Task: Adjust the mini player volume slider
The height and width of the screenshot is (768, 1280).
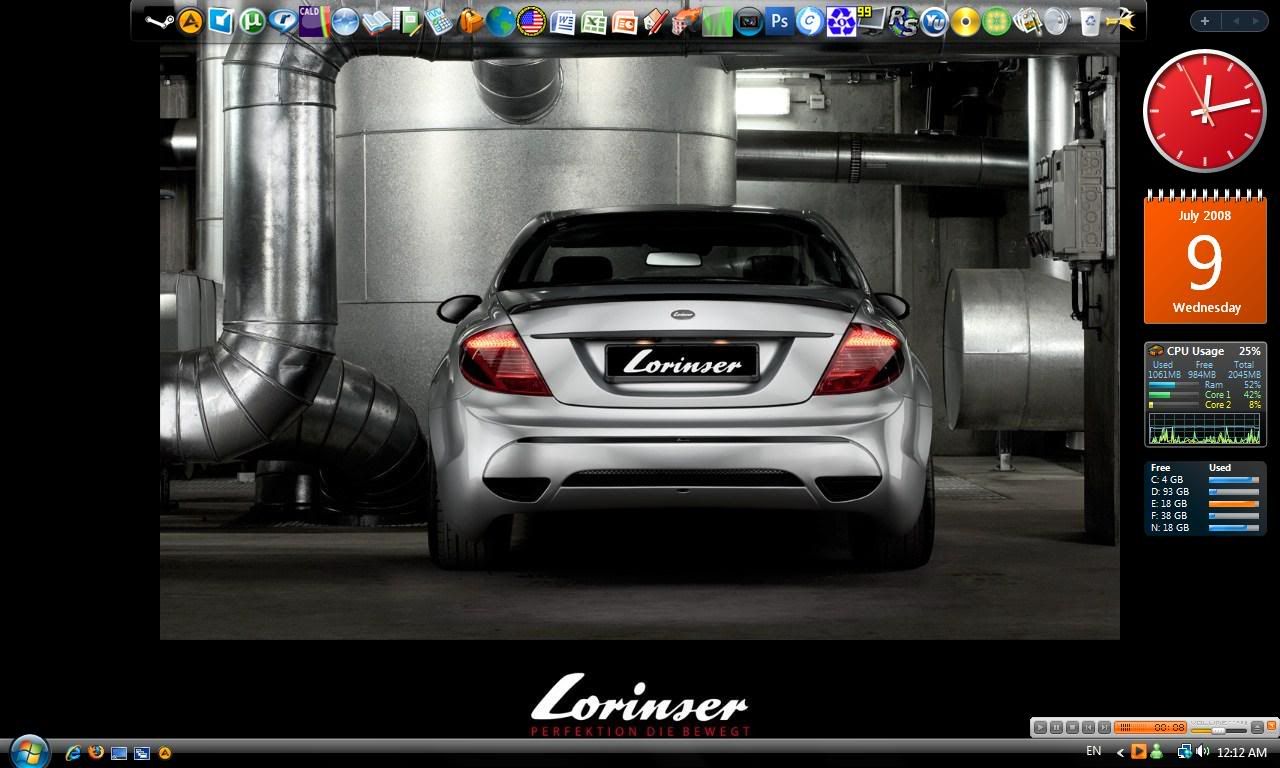Action: (x=1218, y=730)
